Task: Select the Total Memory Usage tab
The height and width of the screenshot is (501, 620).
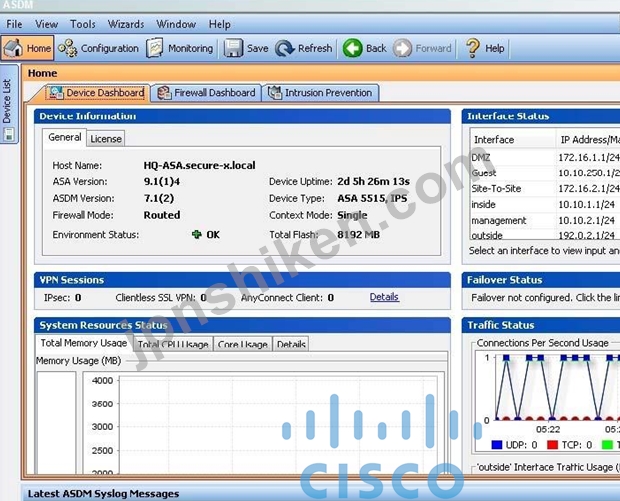Action: tap(83, 343)
